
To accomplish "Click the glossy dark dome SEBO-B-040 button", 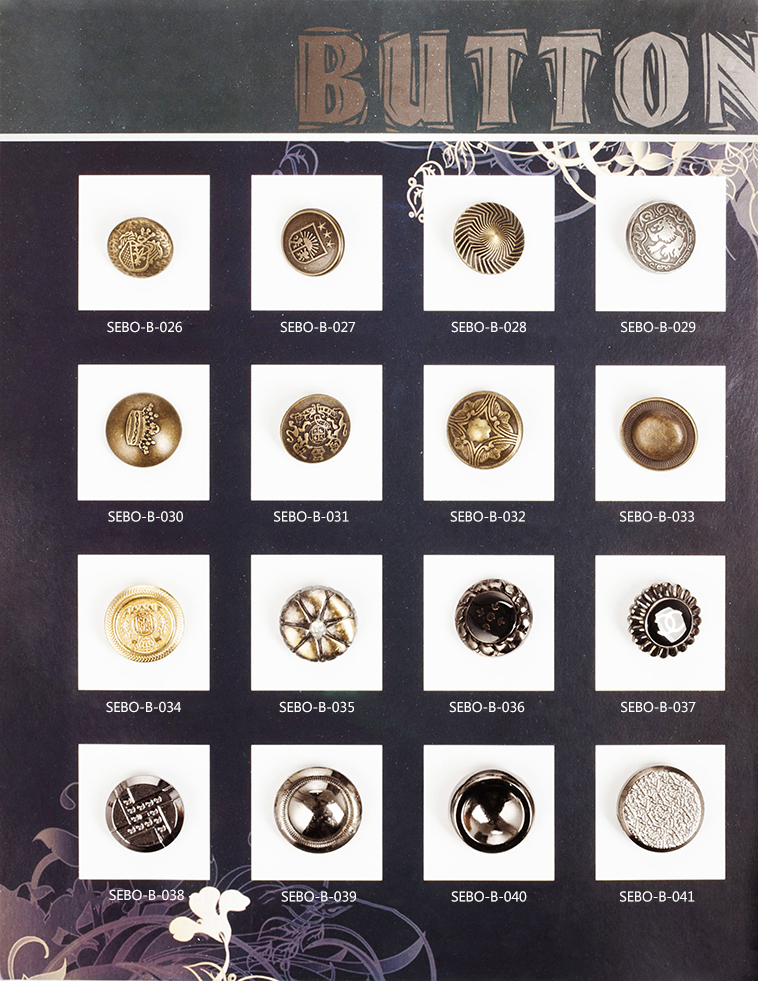I will point(492,811).
